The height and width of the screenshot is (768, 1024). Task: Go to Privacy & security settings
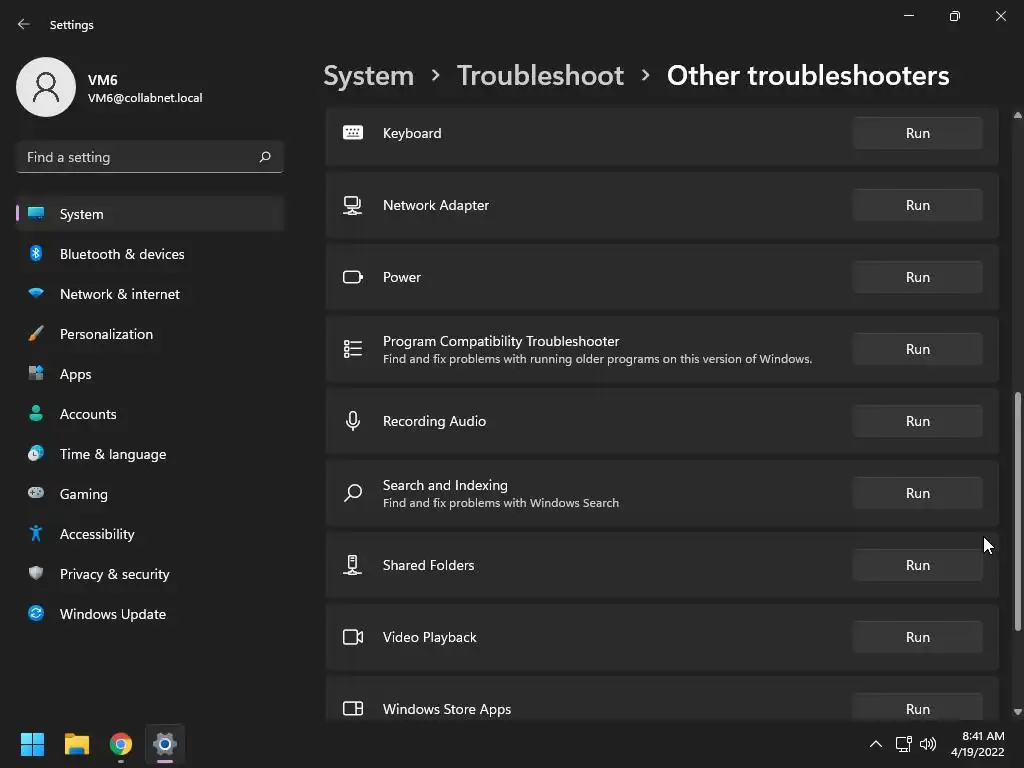(114, 574)
